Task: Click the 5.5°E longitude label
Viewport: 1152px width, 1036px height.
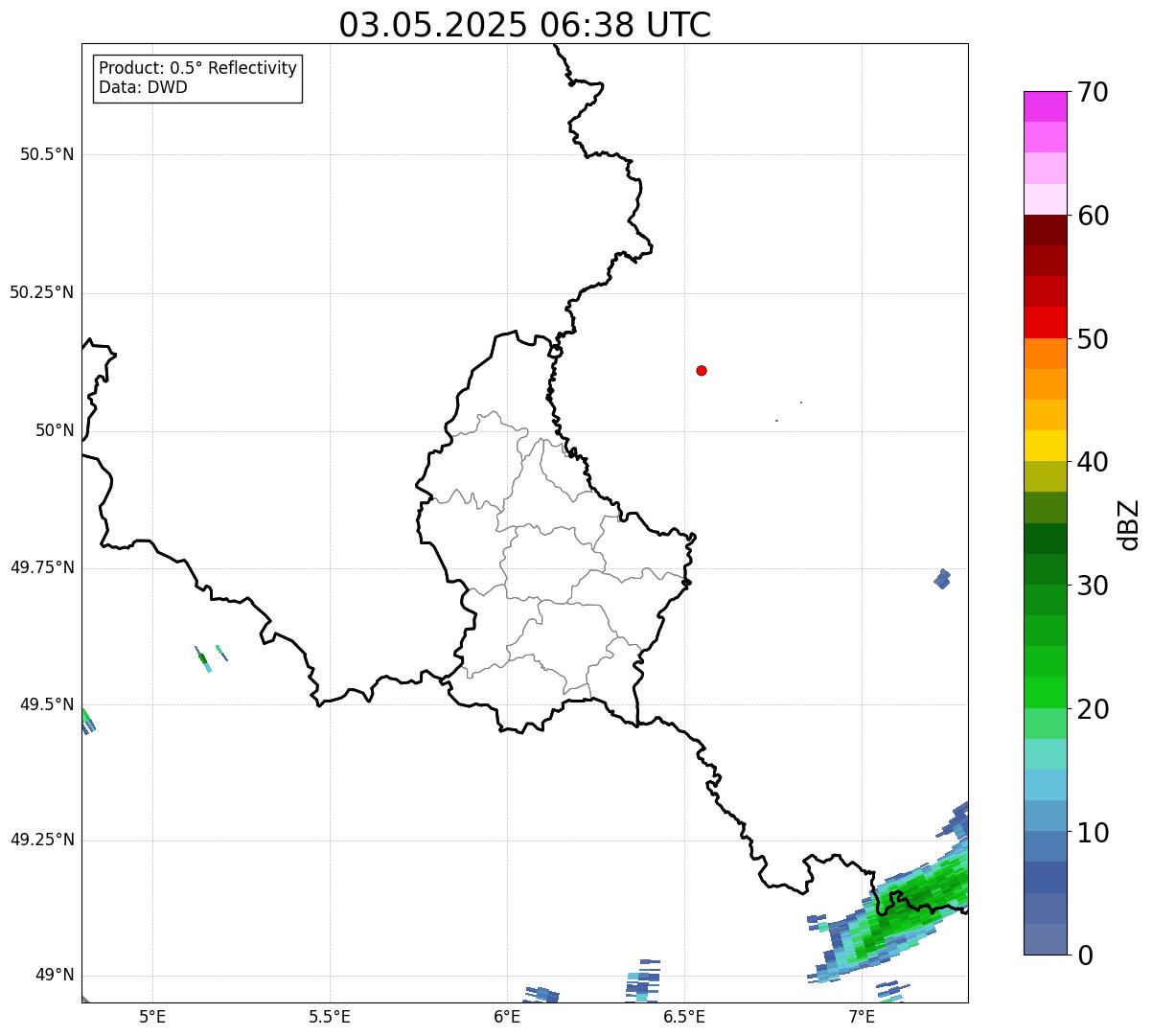Action: click(x=330, y=1017)
